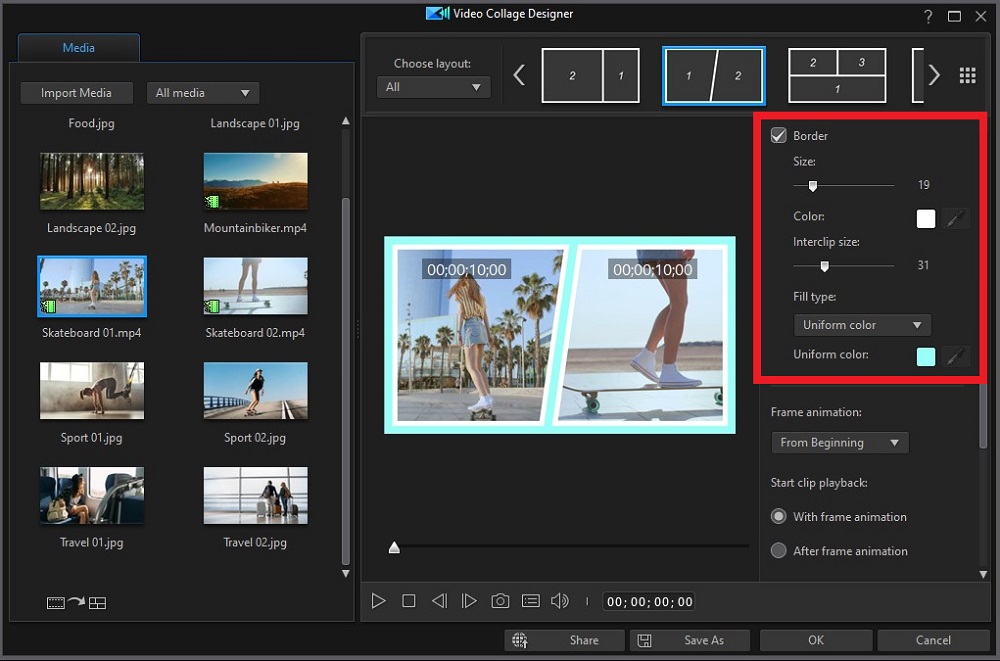
Task: Click the Import Media button
Action: (x=76, y=92)
